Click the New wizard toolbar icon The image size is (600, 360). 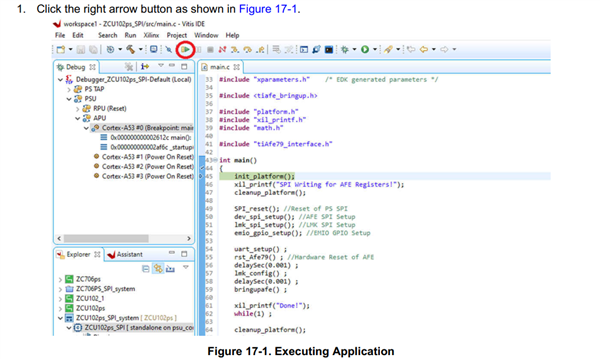[x=60, y=49]
